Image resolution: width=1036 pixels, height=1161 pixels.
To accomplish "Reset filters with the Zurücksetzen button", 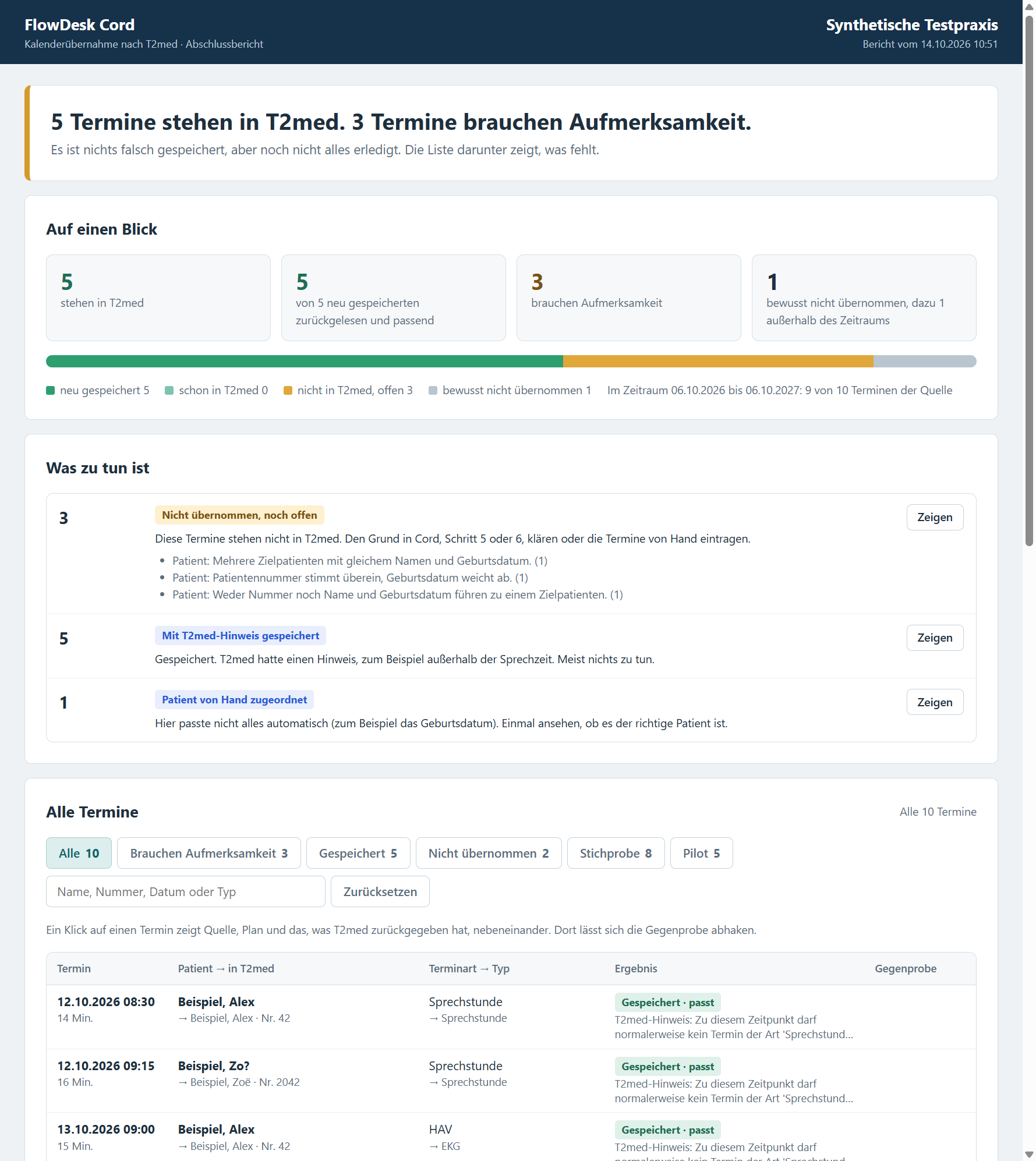I will click(380, 891).
